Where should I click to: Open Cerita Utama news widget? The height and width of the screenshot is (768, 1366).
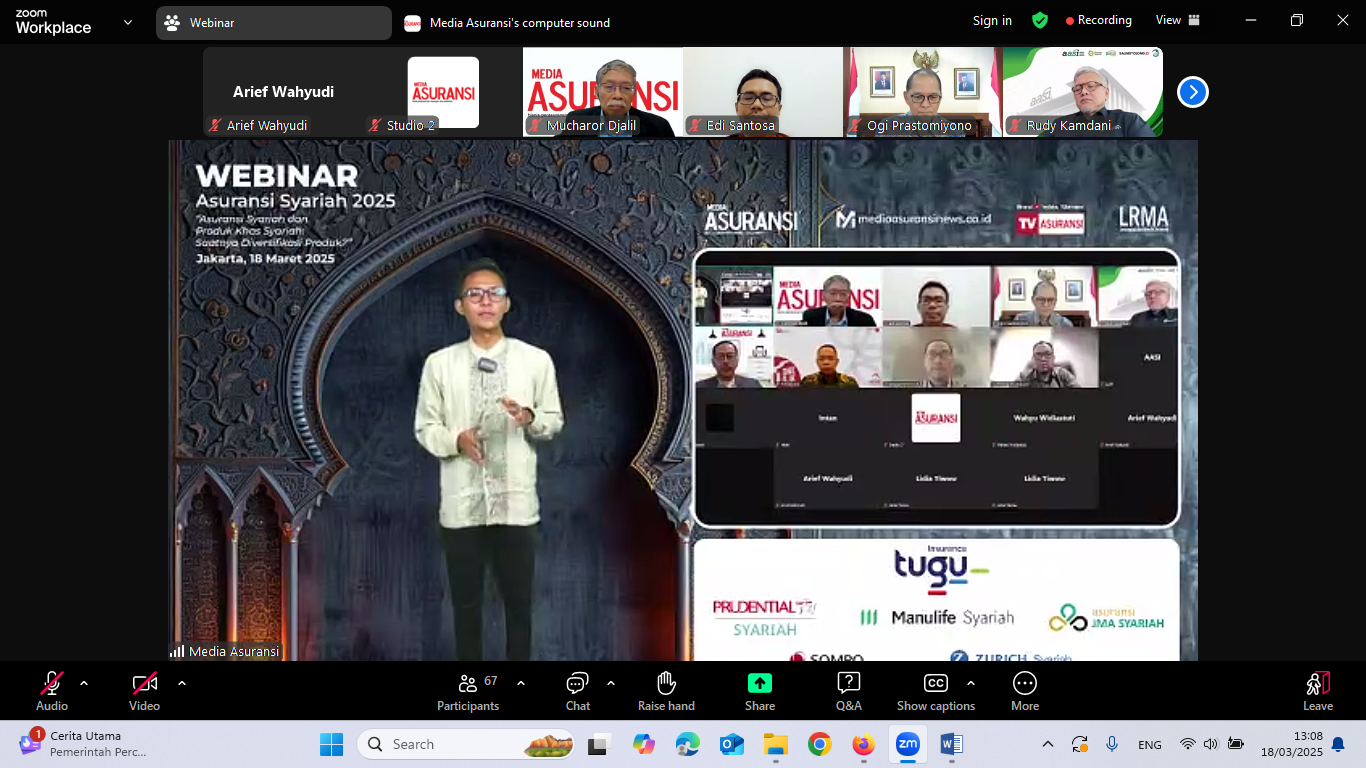click(x=84, y=744)
